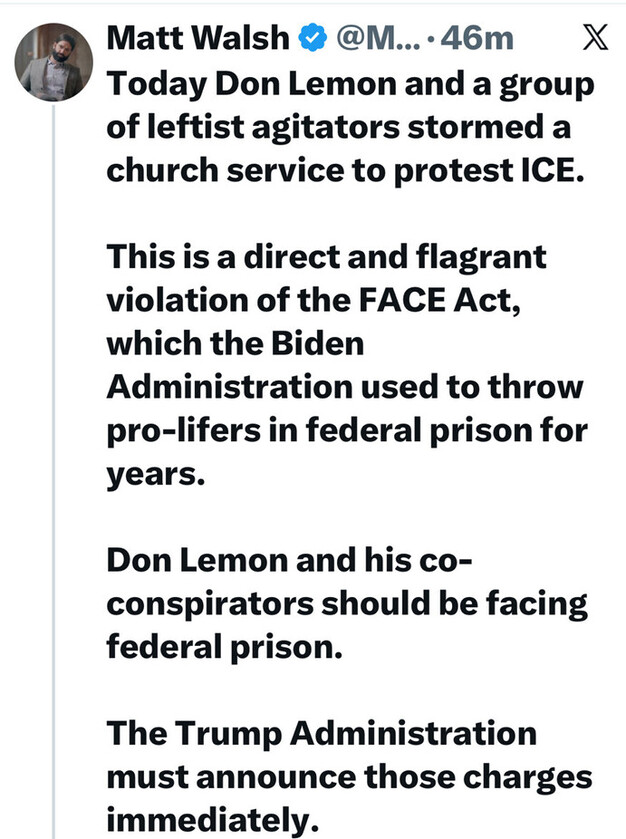Click the word "ICE" in the tweet
The width and height of the screenshot is (626, 839).
[558, 171]
